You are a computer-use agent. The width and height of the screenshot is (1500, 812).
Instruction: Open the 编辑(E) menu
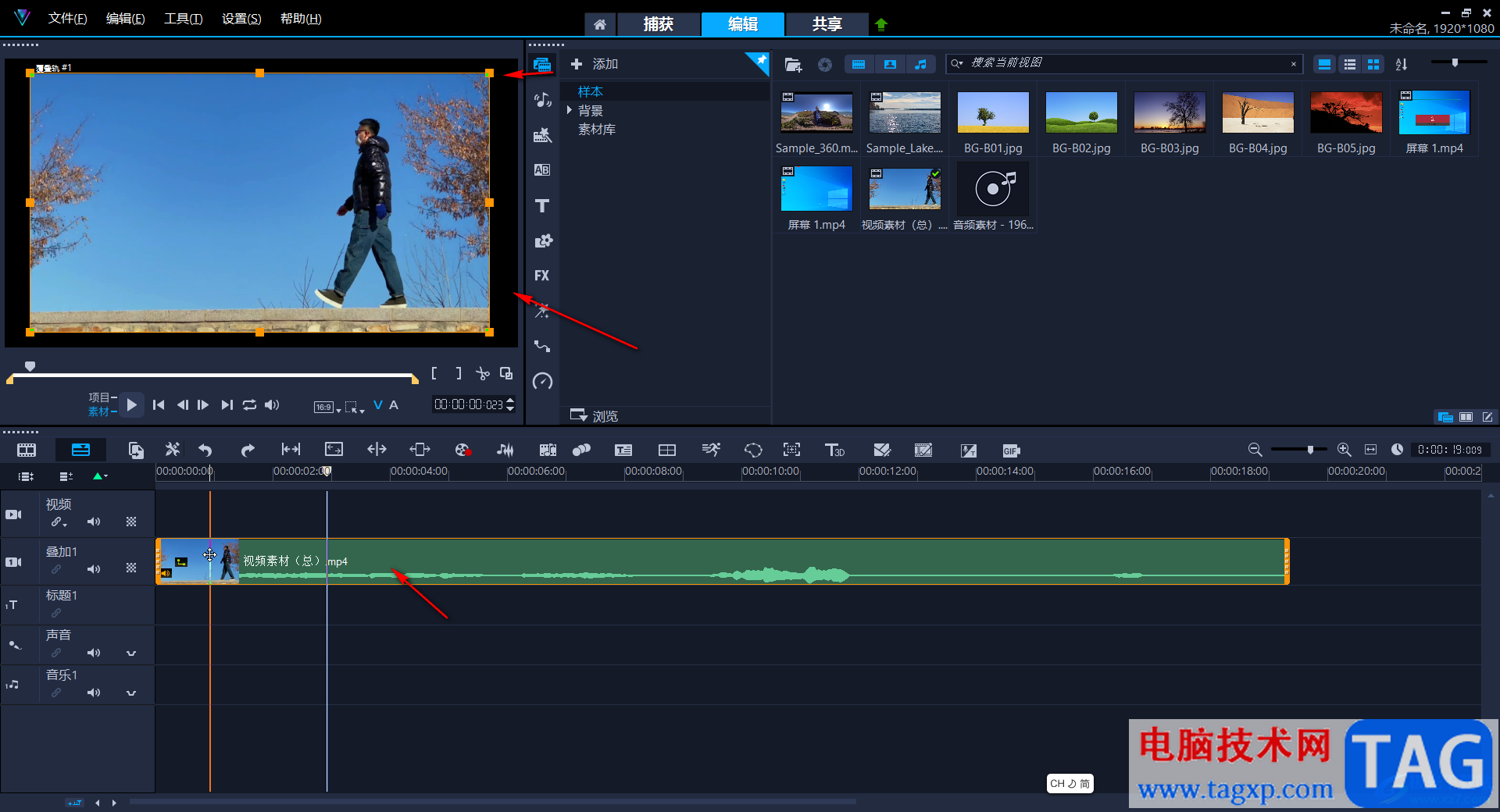(126, 19)
